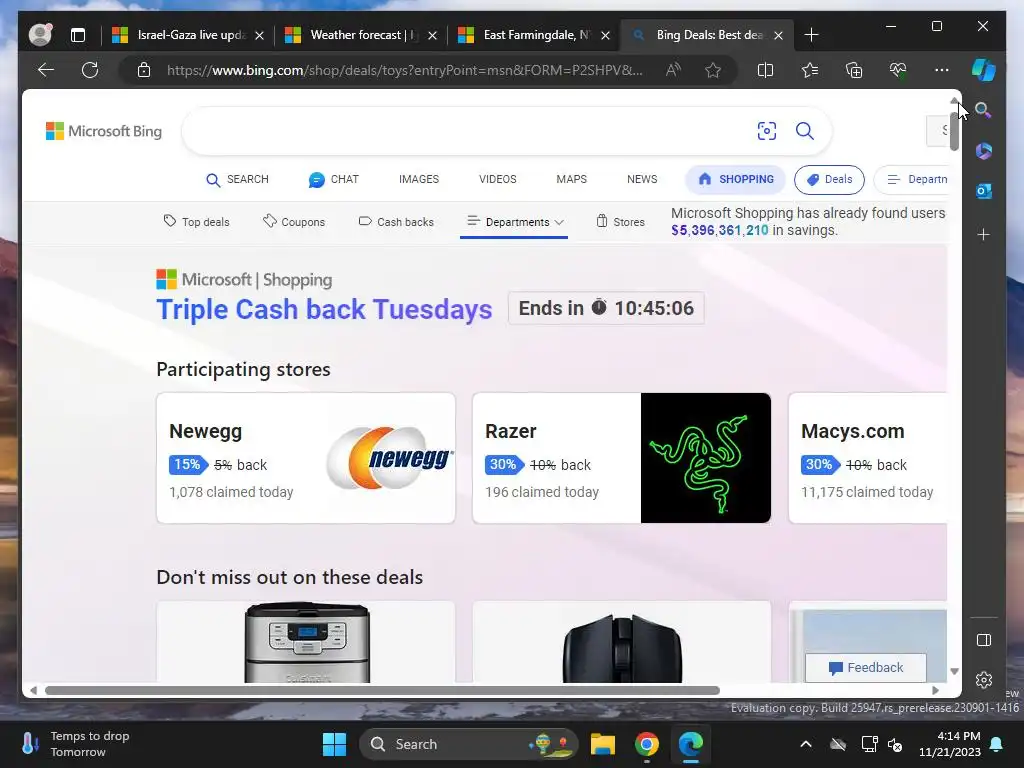Click the Microsoft Bing logo
Screen dimensions: 1024x768
[104, 131]
